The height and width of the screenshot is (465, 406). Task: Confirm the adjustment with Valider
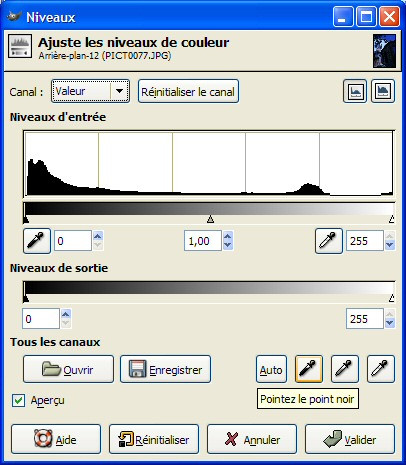[350, 439]
